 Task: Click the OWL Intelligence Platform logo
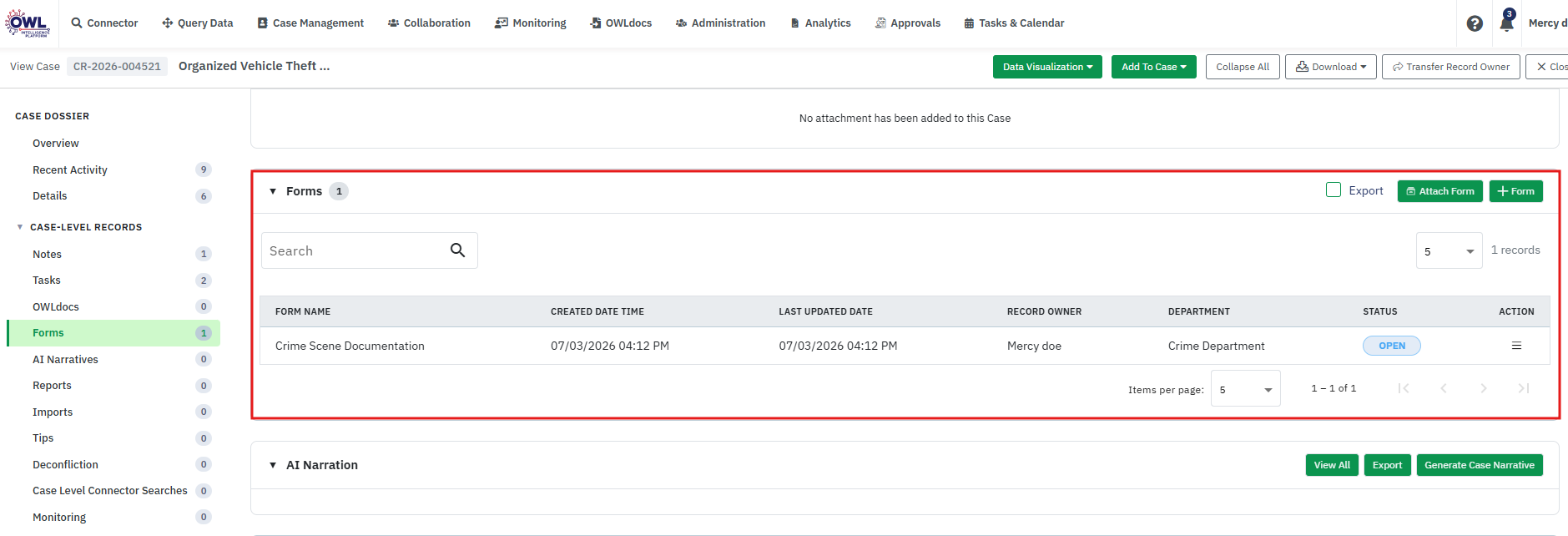click(x=28, y=23)
